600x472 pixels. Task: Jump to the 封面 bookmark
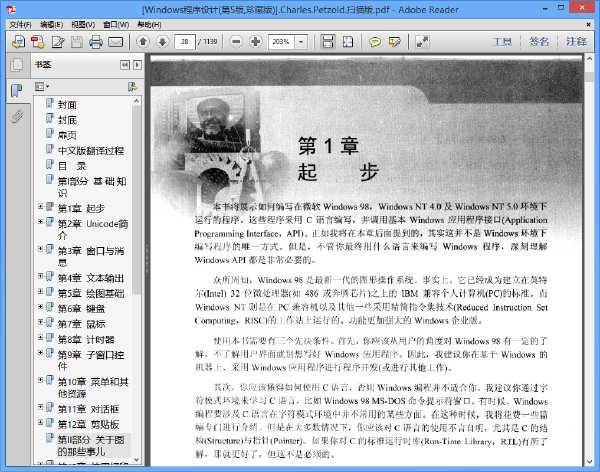pyautogui.click(x=67, y=105)
